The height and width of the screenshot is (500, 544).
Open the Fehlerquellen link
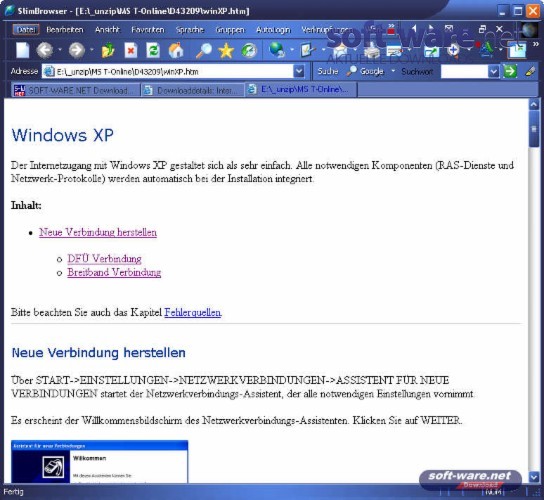coord(193,312)
